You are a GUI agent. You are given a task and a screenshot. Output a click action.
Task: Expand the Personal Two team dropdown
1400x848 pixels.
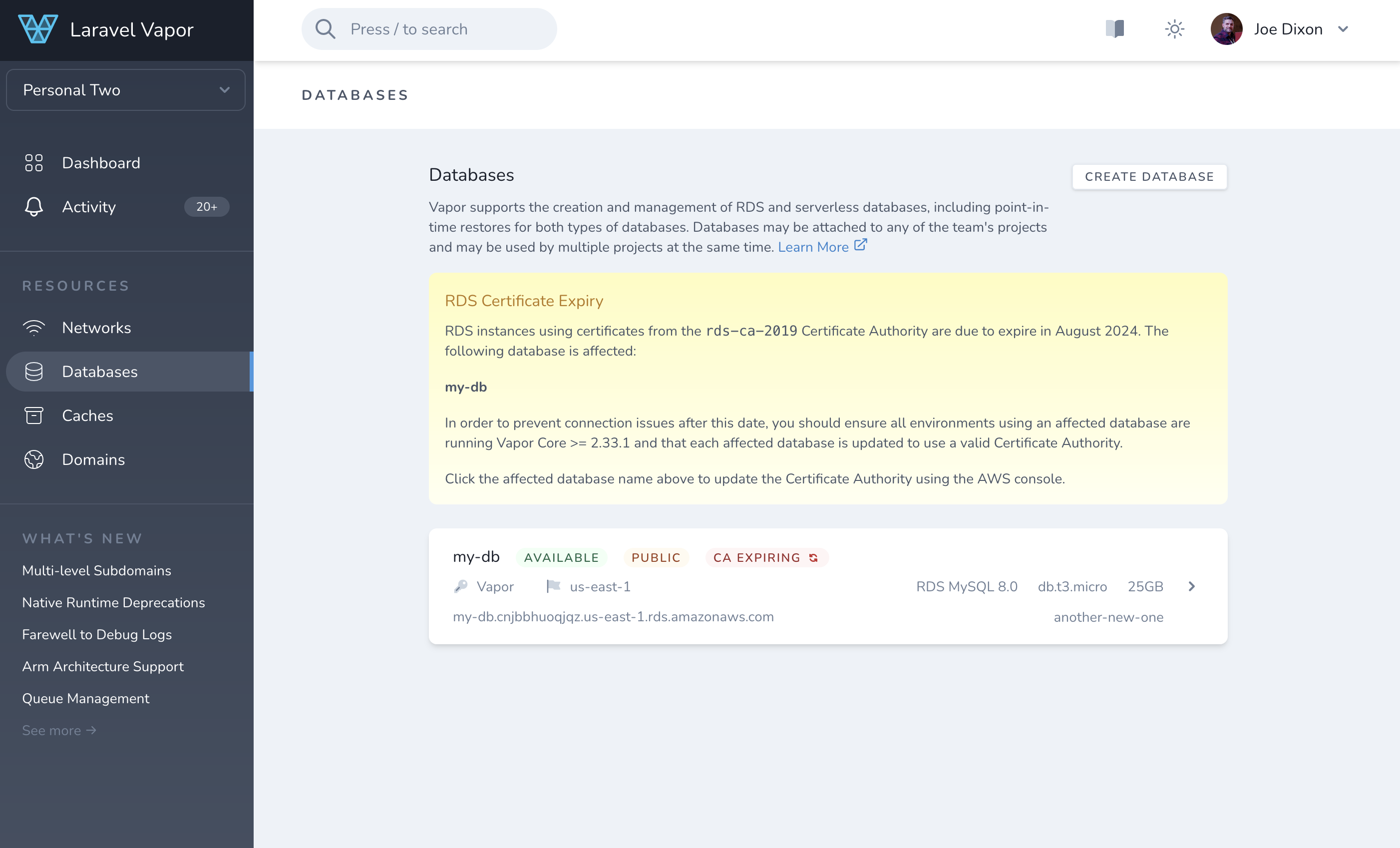(125, 90)
